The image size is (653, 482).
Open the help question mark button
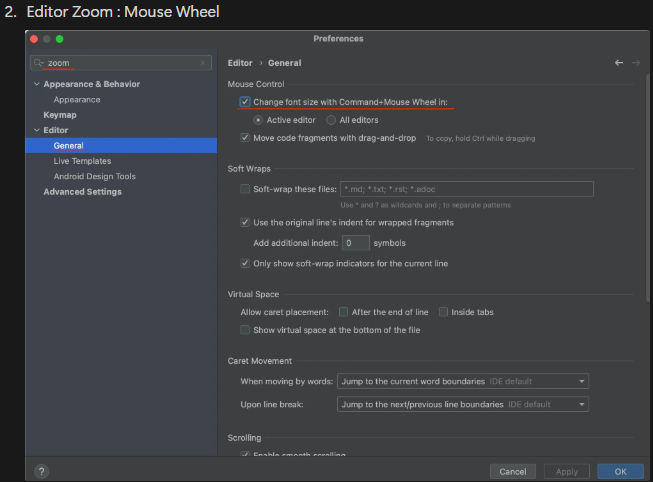41,471
